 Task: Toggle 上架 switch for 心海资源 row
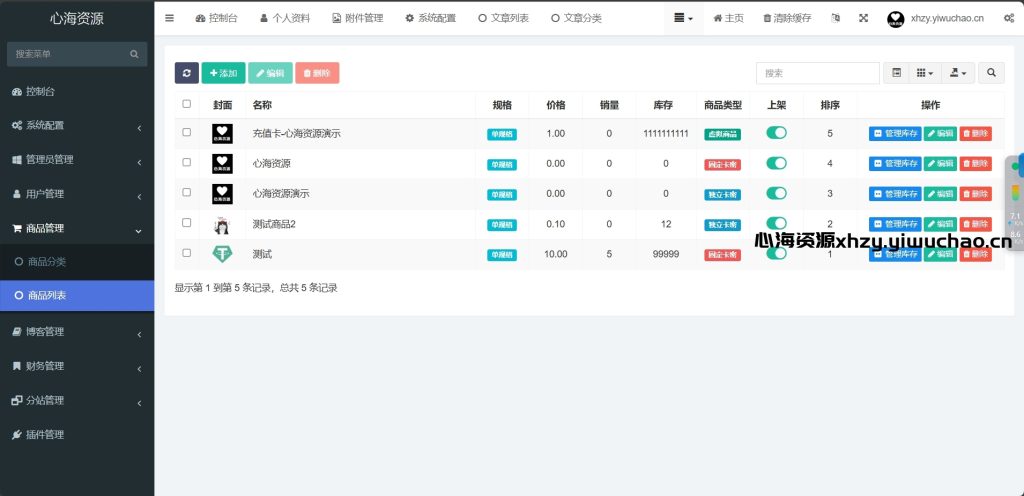[776, 163]
